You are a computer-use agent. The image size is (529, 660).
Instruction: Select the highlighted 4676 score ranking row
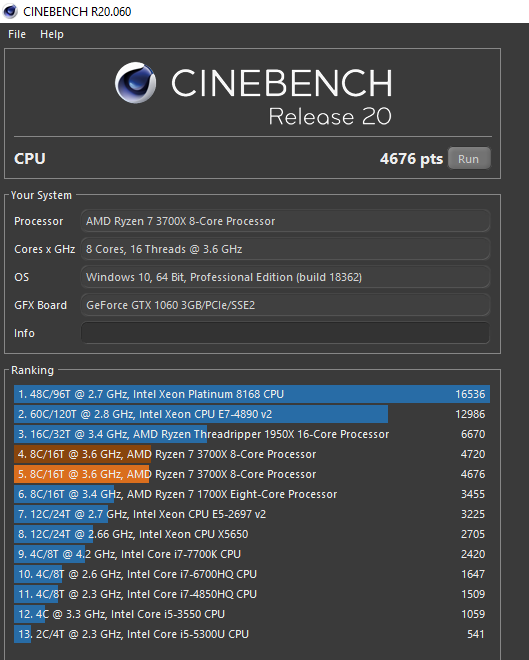click(252, 474)
